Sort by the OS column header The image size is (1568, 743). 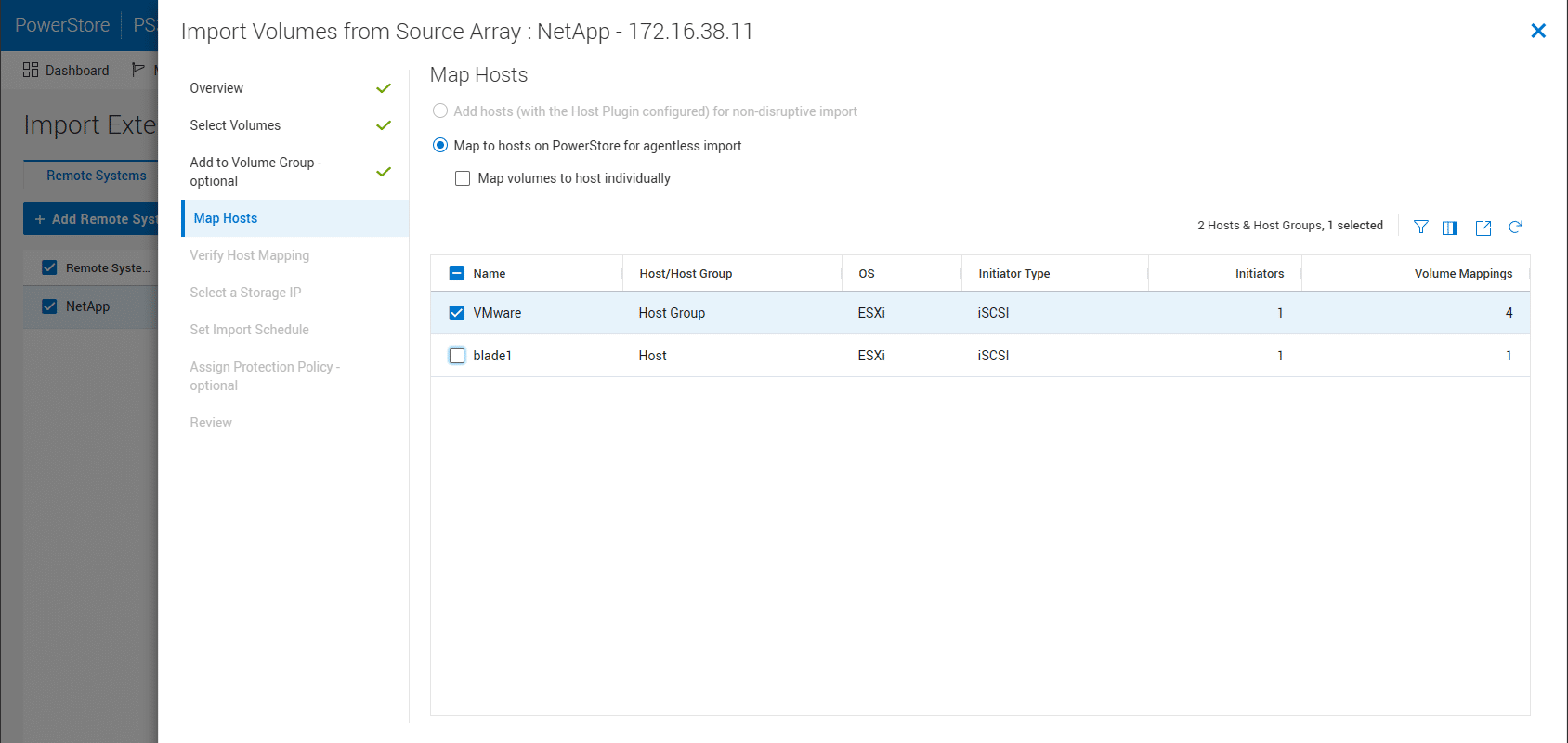tap(867, 274)
